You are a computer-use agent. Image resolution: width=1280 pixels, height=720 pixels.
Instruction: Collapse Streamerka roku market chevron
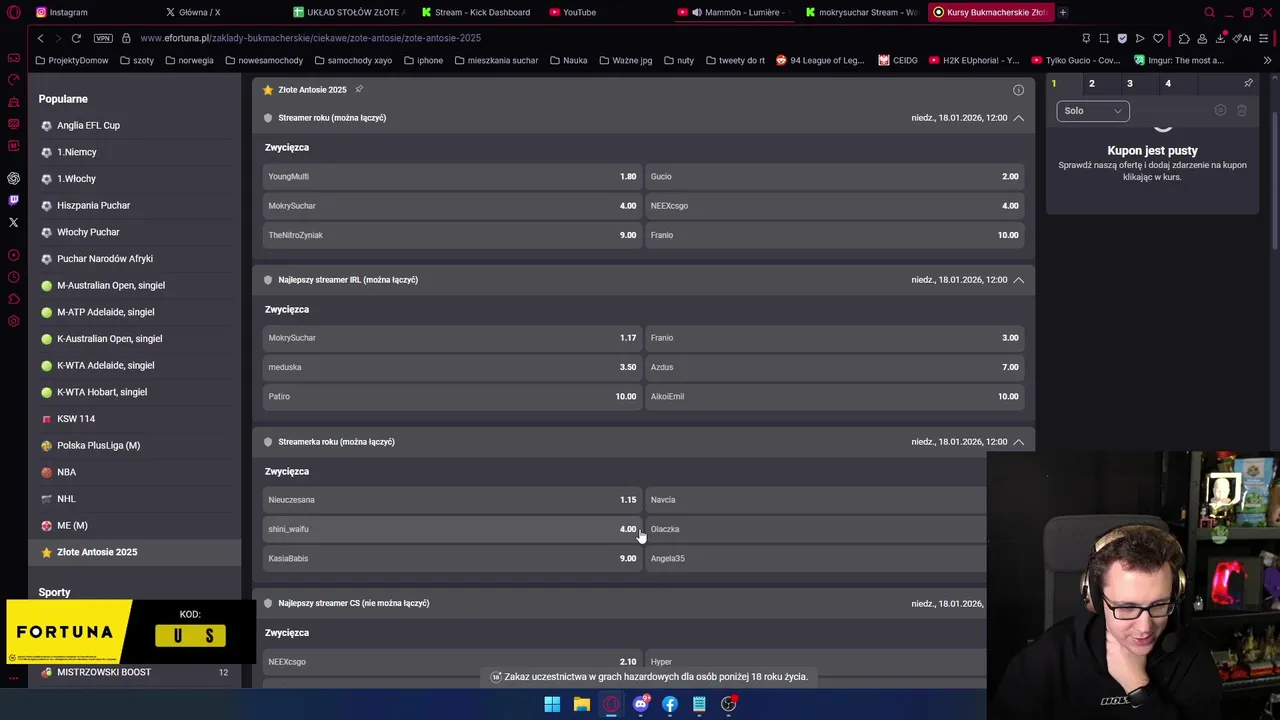pyautogui.click(x=1018, y=442)
